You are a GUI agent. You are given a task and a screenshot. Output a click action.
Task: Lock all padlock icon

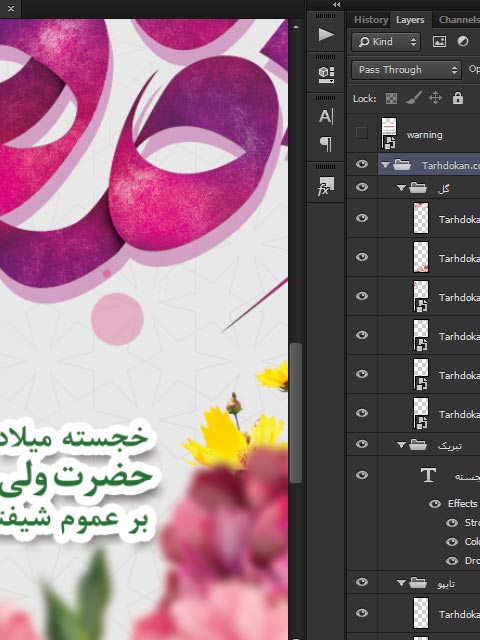(458, 98)
